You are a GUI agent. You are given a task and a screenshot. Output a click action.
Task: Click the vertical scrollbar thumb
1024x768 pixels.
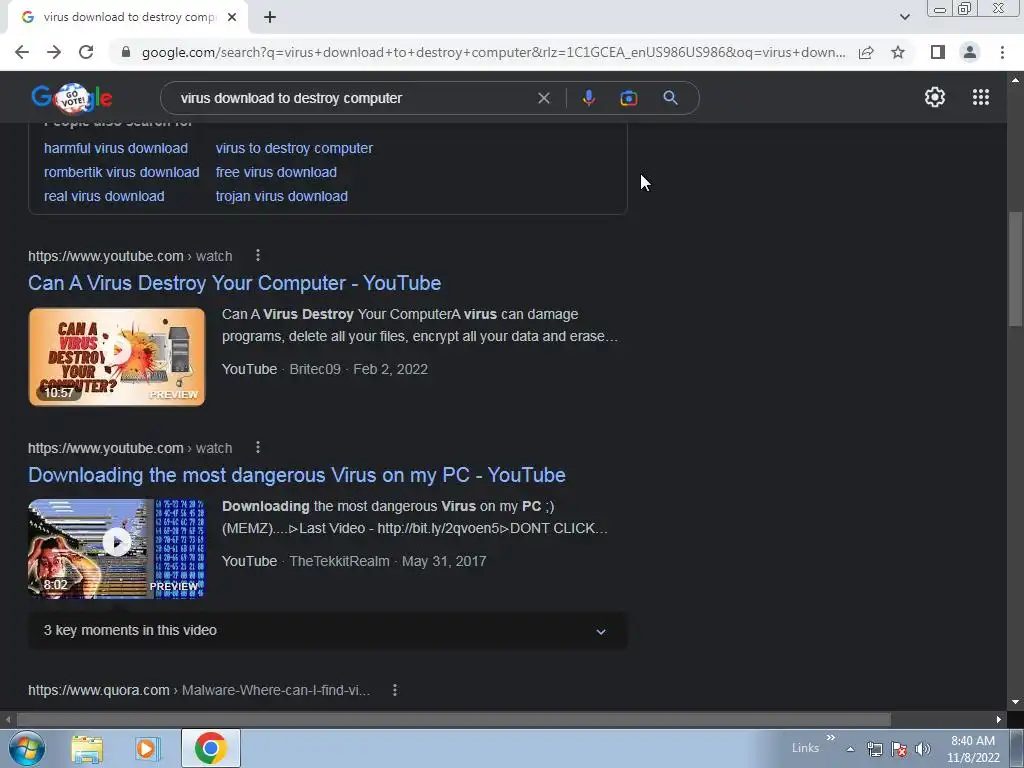(x=1015, y=268)
